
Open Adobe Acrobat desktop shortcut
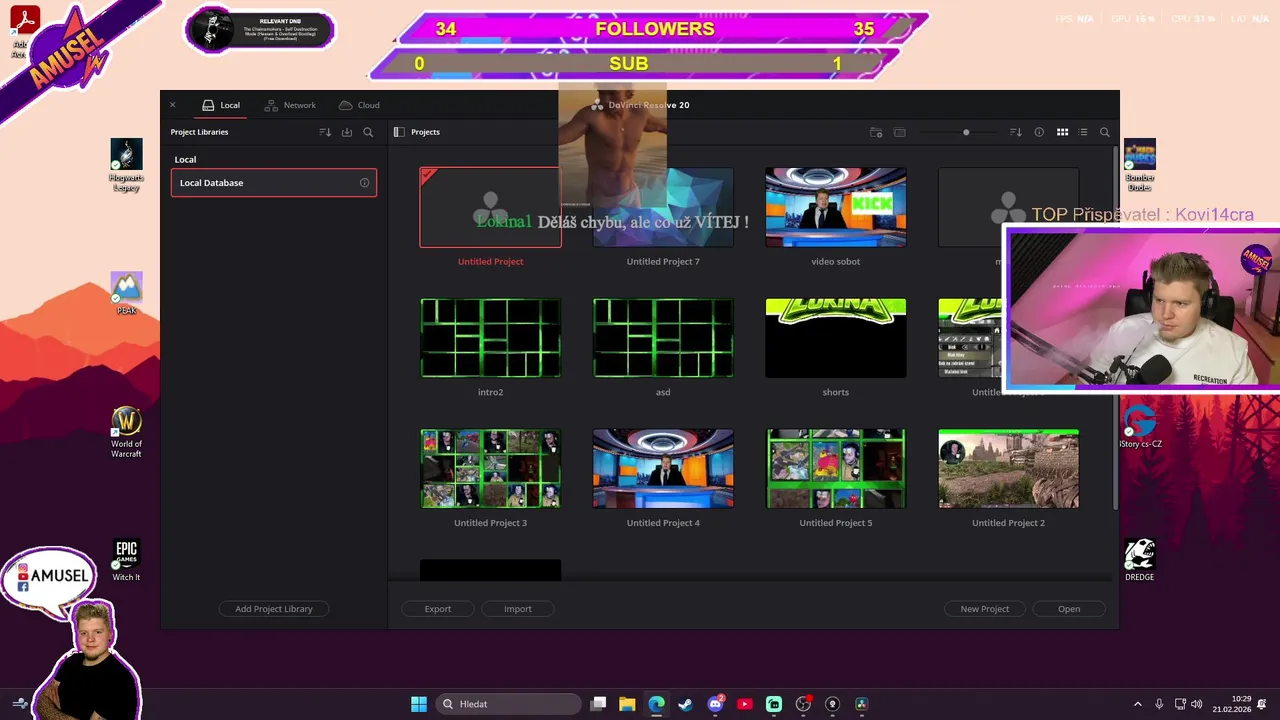click(24, 32)
